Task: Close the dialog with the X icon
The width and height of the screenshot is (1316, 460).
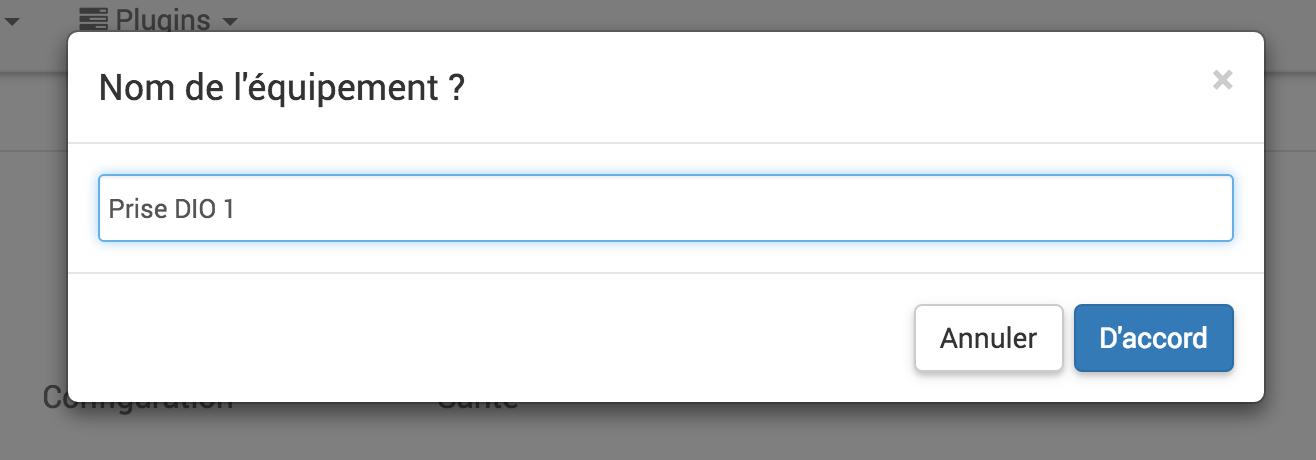Action: [1222, 81]
